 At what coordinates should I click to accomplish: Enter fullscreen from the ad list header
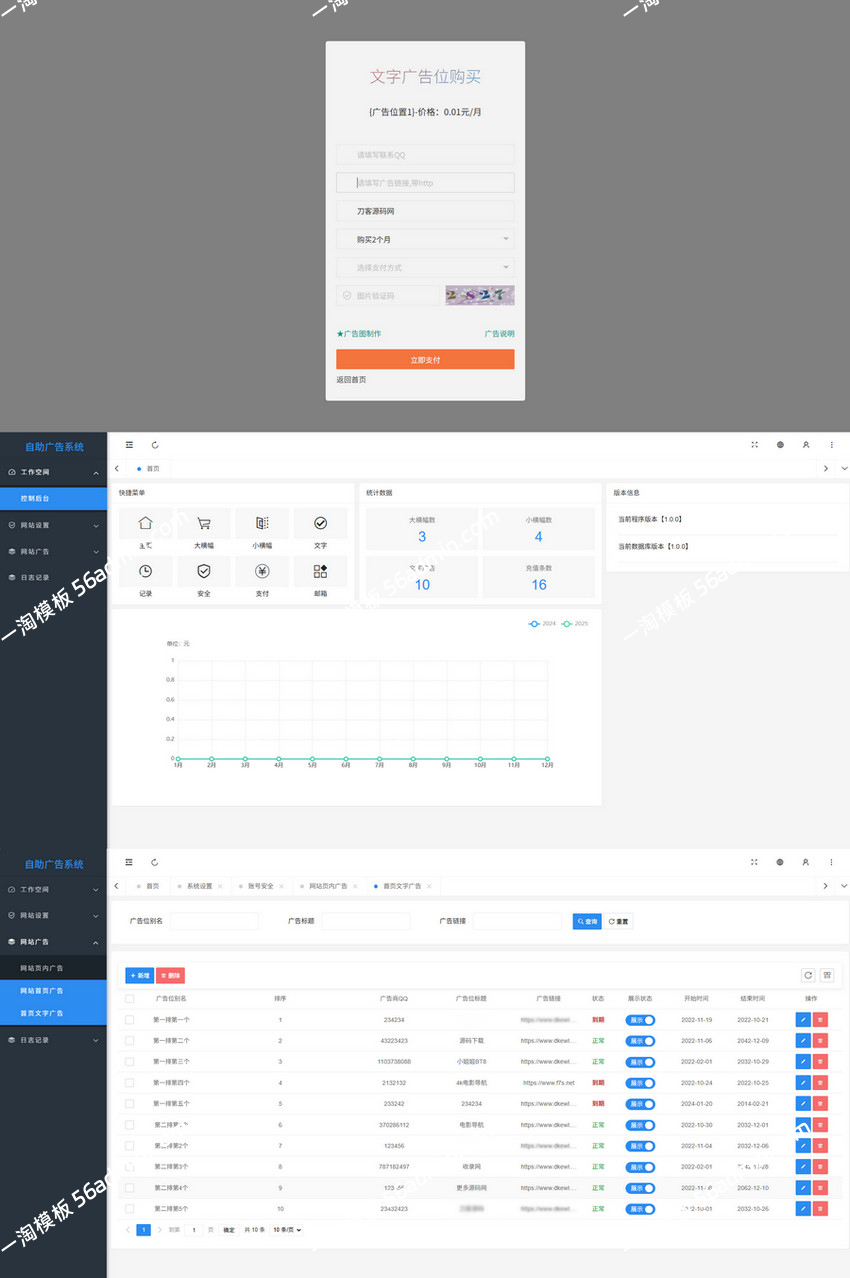(x=754, y=862)
